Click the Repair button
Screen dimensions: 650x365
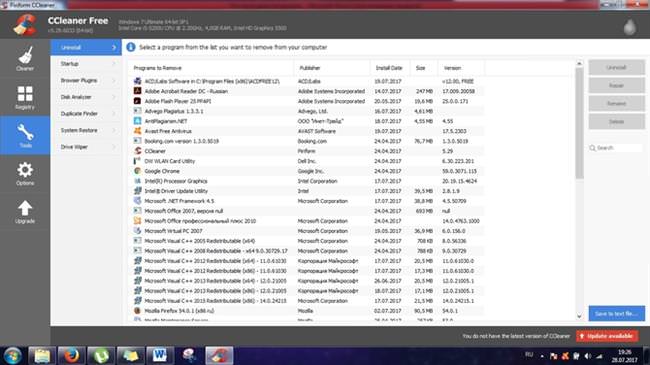(616, 85)
